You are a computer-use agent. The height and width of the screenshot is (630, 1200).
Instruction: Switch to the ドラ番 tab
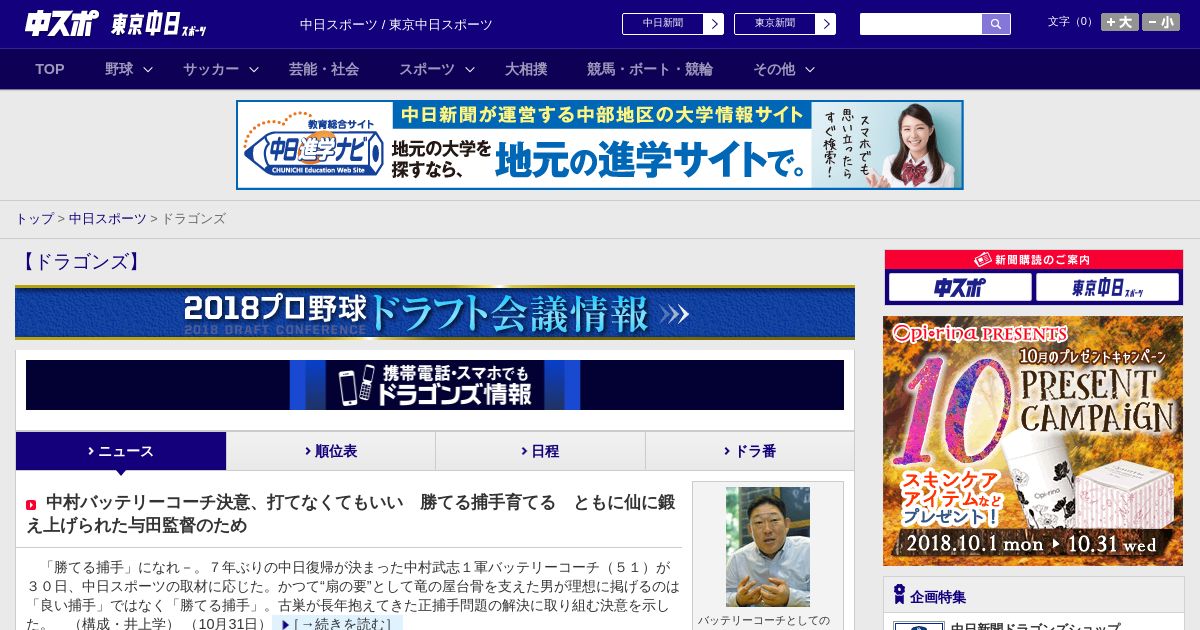750,451
